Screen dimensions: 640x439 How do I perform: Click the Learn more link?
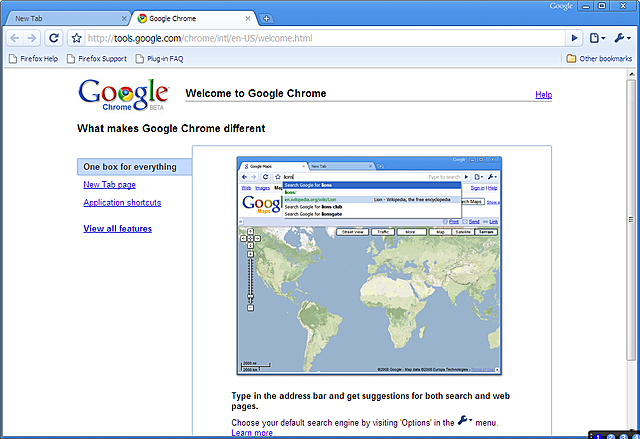click(252, 433)
